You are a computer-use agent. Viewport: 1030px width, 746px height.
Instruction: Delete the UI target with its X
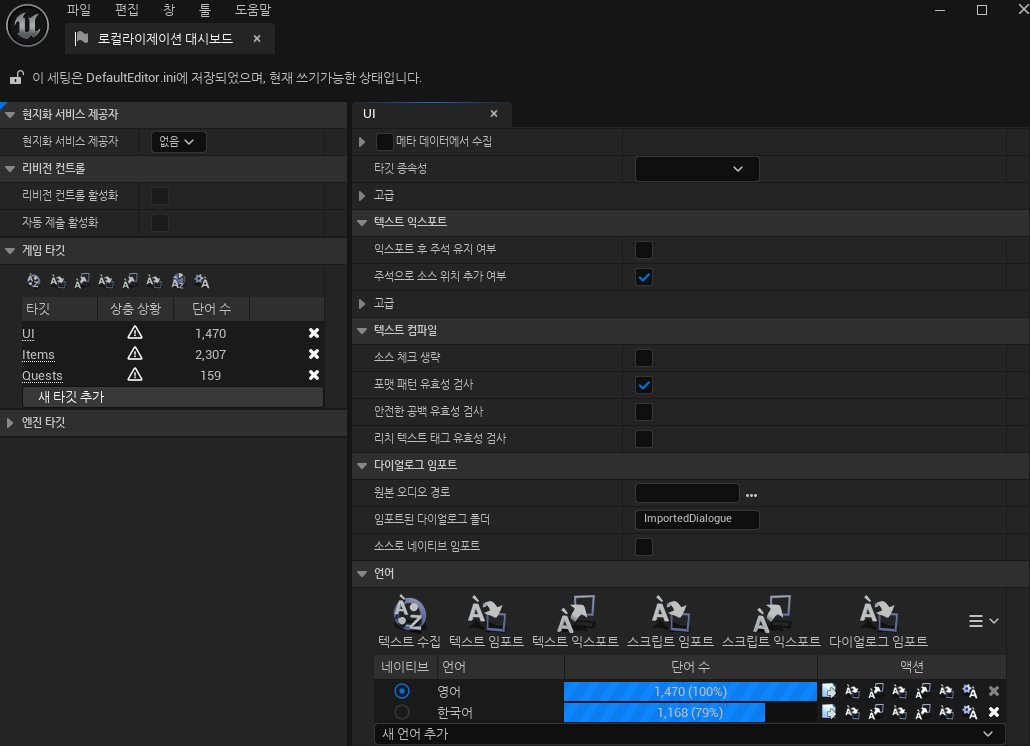pos(314,333)
